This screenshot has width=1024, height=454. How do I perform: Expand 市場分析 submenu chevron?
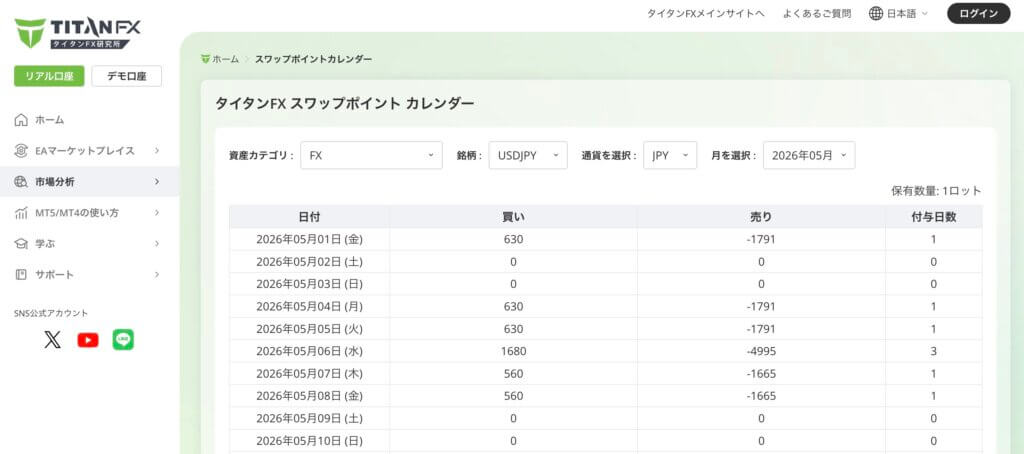coord(157,182)
